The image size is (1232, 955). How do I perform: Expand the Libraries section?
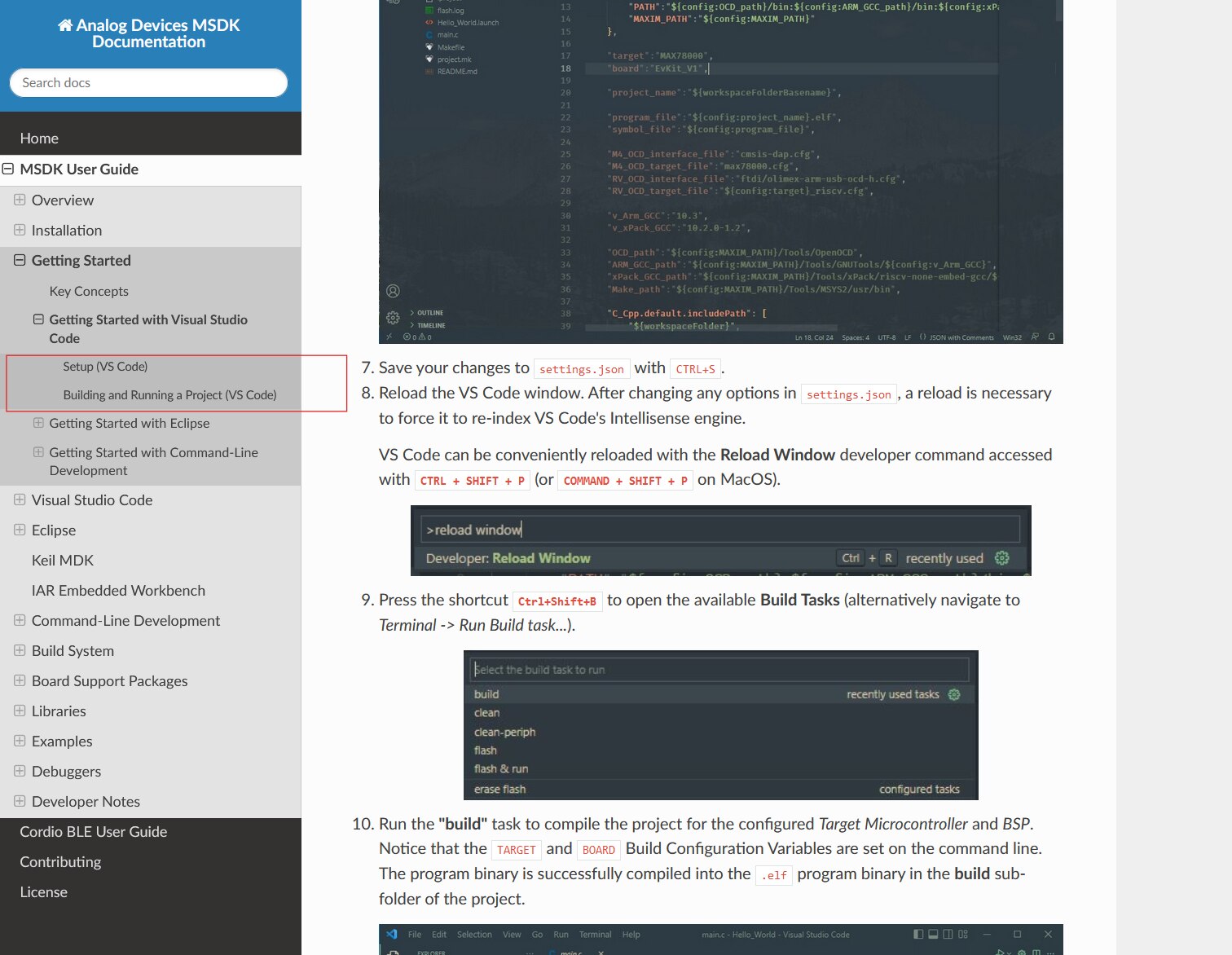[20, 711]
